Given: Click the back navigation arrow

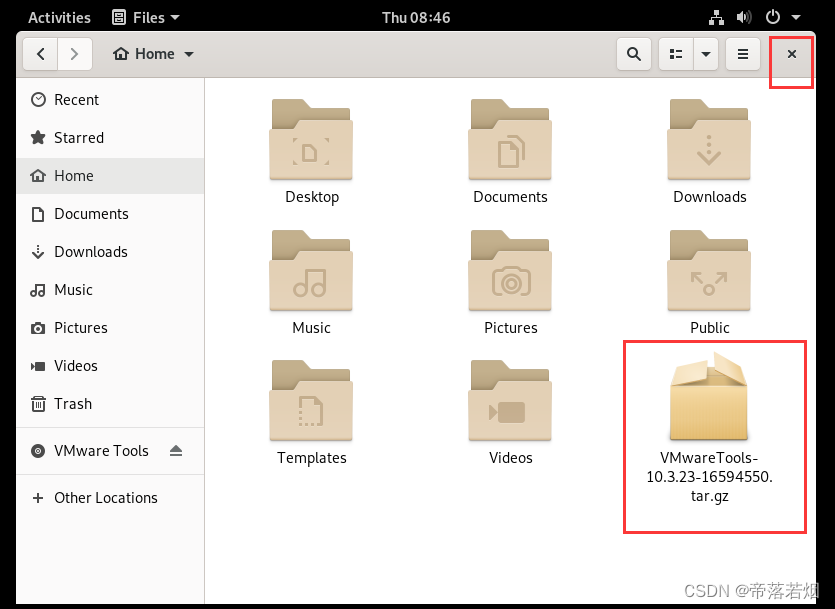Looking at the screenshot, I should 40,54.
